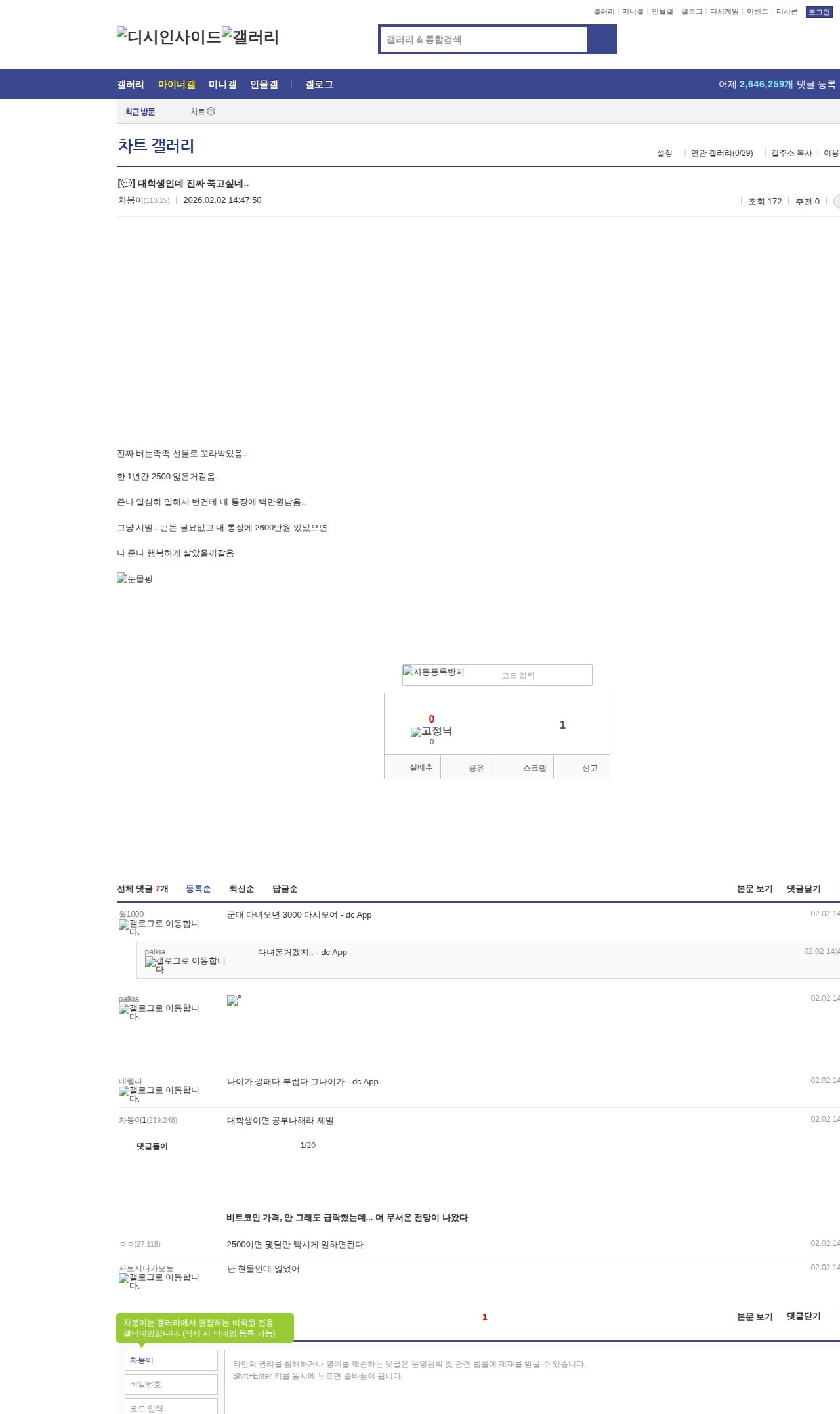The height and width of the screenshot is (1414, 840).
Task: Click the 눈물핑 sticker image in post
Action: tap(135, 578)
